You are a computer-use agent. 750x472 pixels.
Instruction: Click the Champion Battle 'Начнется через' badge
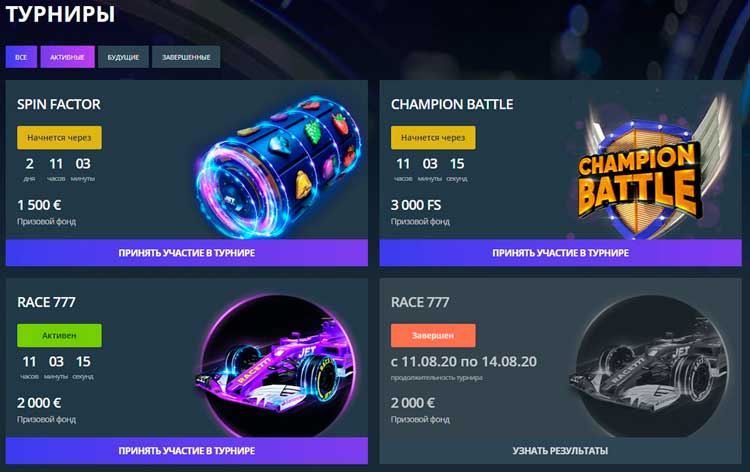(x=433, y=138)
